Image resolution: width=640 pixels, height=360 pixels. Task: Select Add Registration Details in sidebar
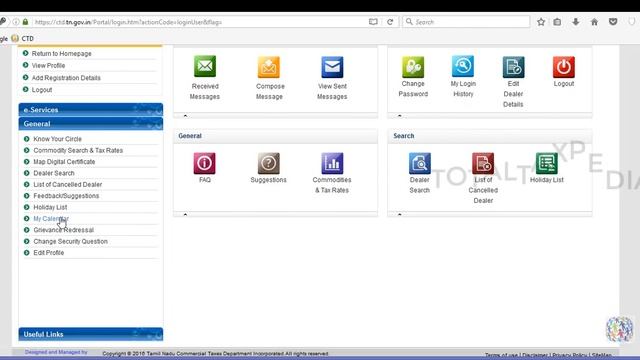(x=66, y=78)
